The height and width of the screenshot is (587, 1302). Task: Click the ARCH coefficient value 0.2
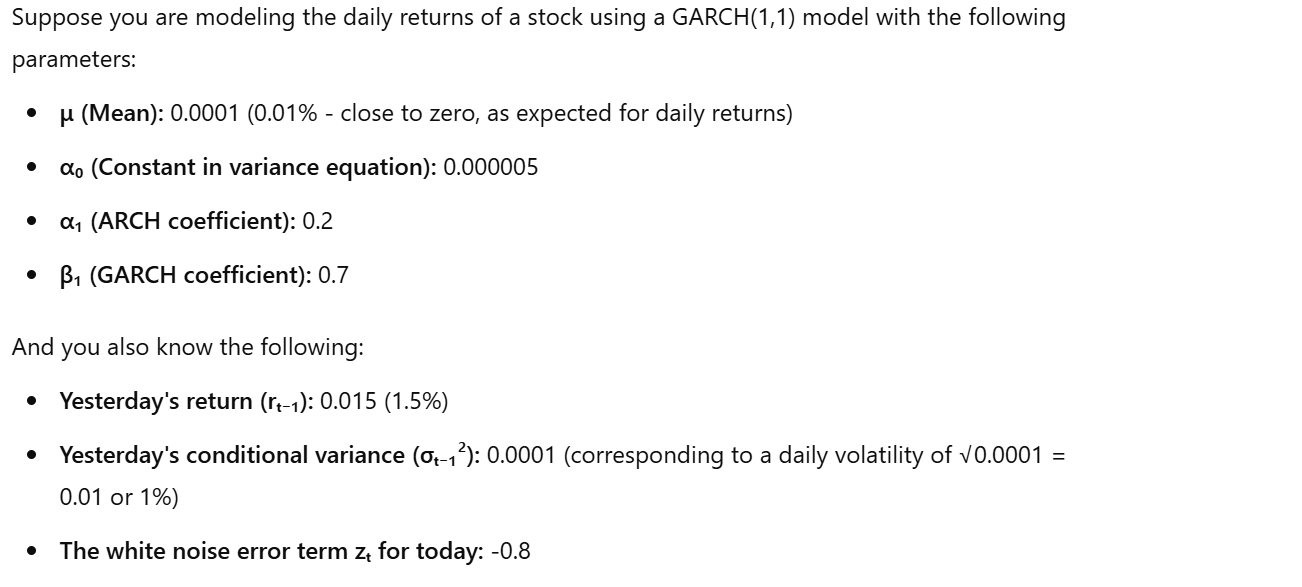tap(318, 221)
